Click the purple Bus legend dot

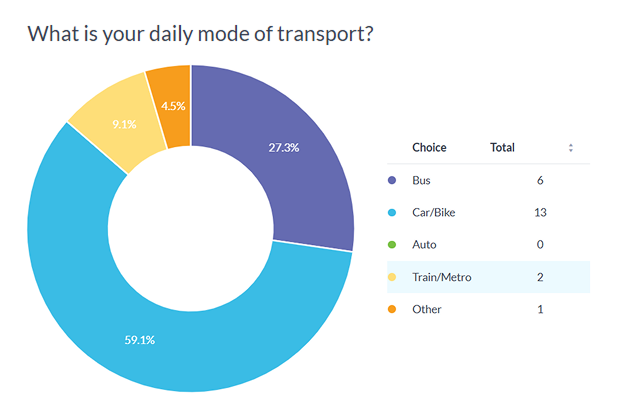pos(393,181)
